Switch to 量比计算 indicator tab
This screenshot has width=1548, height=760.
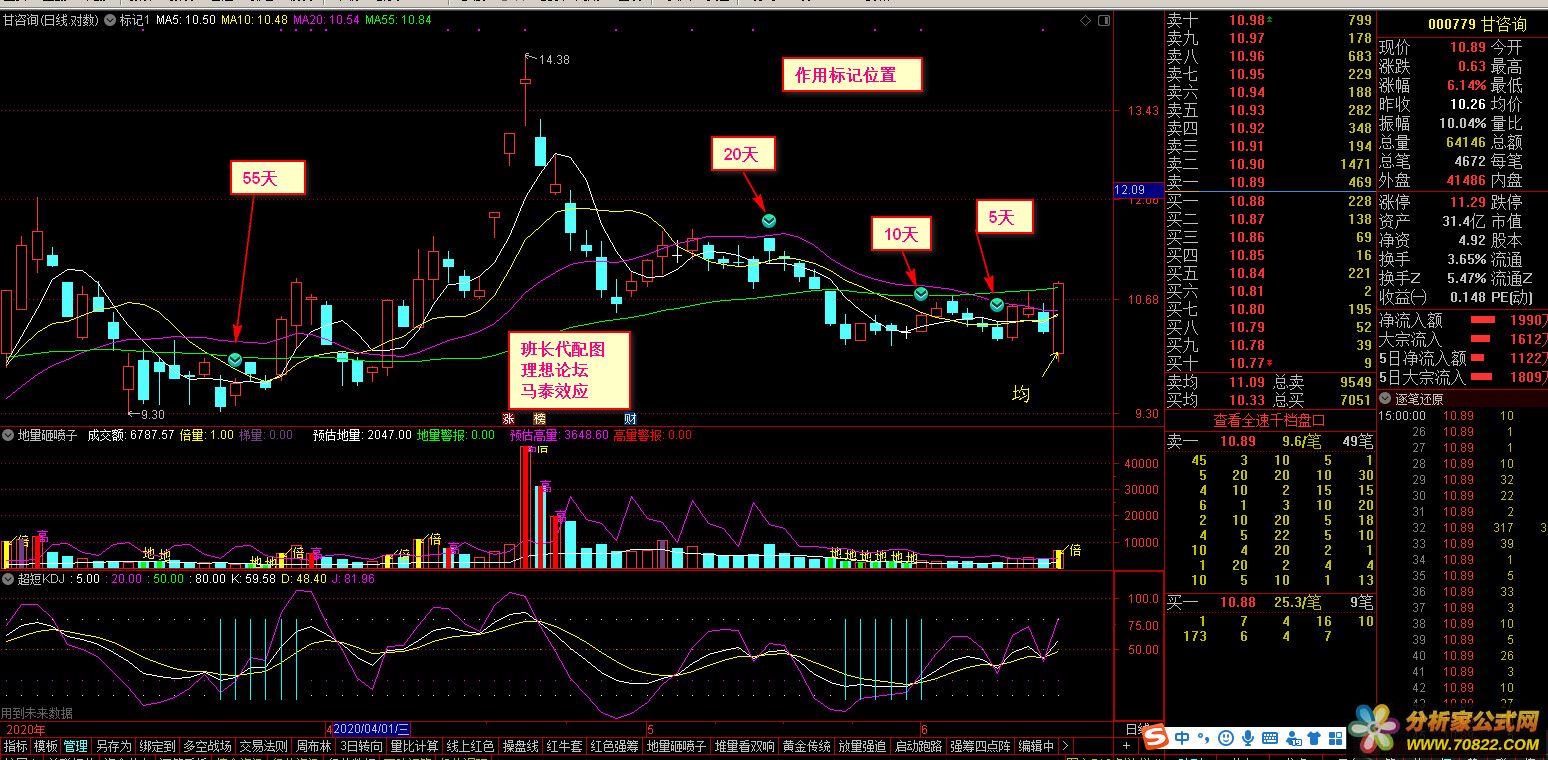[x=414, y=746]
